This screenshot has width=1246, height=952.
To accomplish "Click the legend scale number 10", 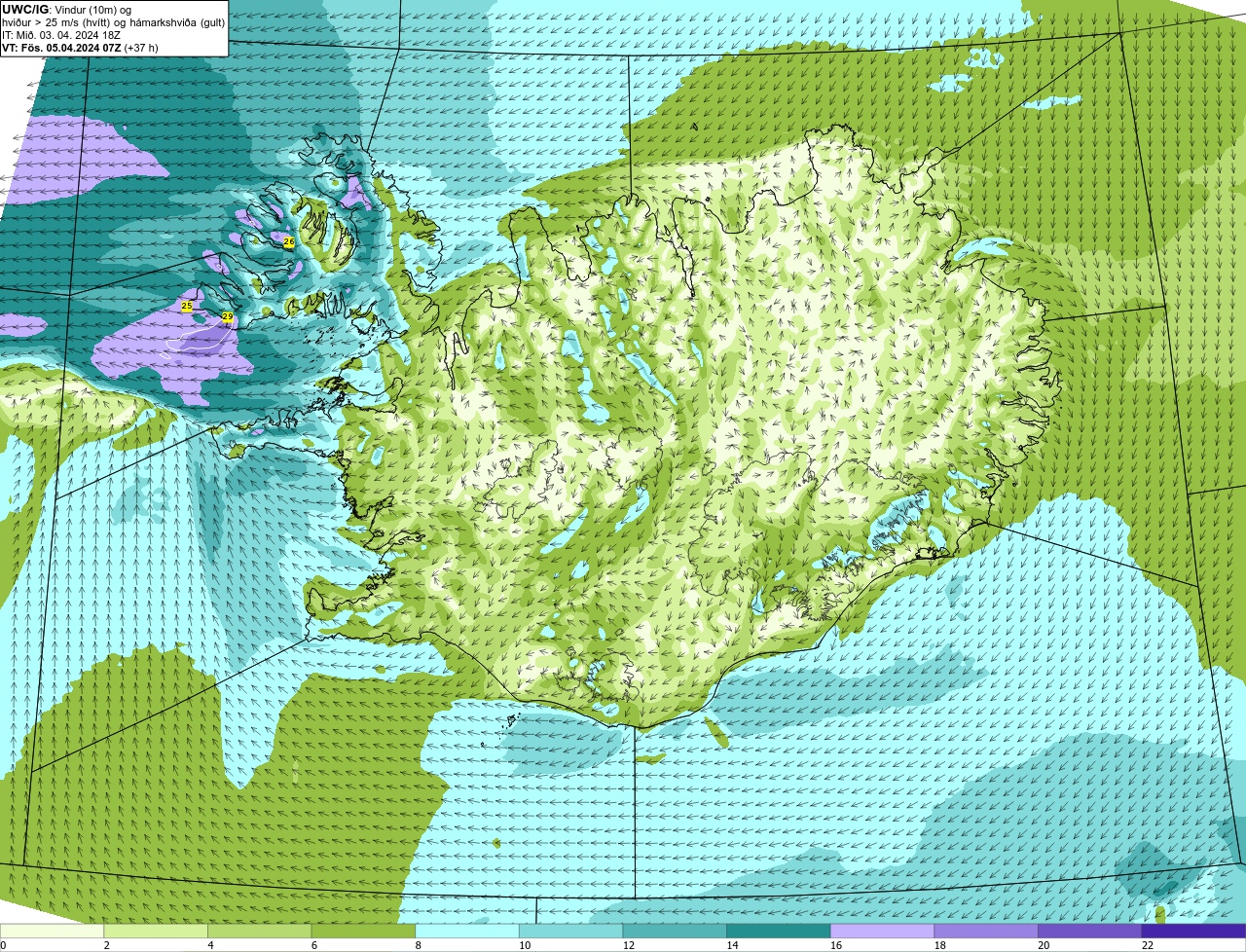I will pyautogui.click(x=525, y=945).
